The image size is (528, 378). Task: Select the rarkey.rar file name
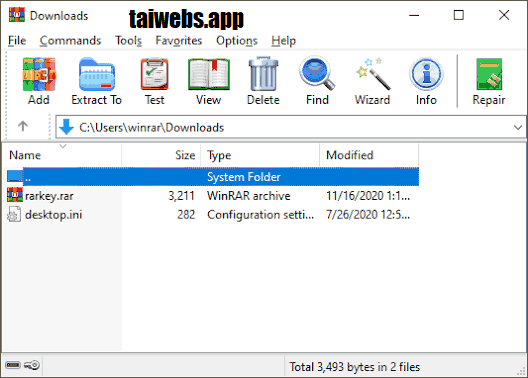tap(49, 196)
